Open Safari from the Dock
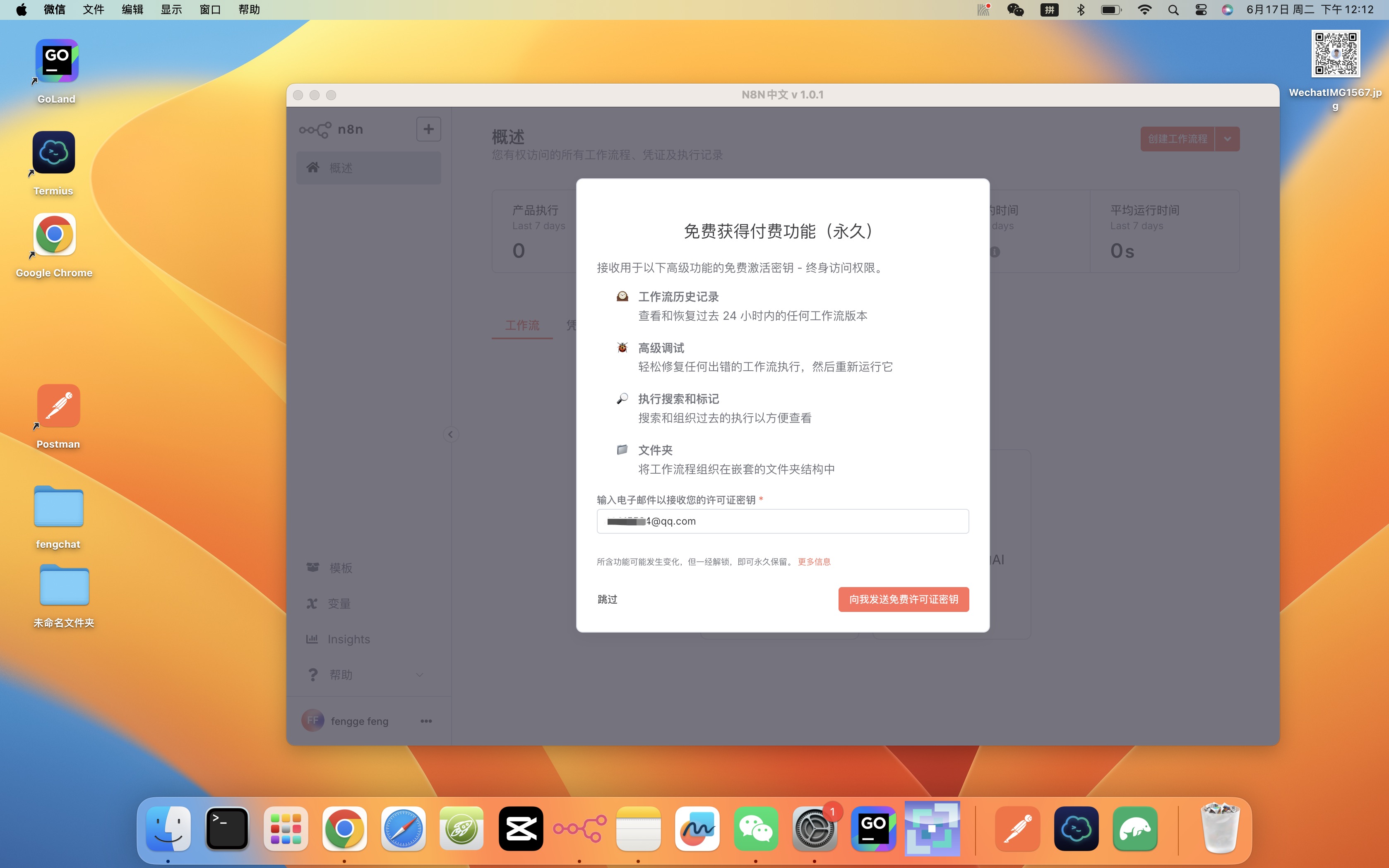This screenshot has width=1389, height=868. tap(403, 828)
